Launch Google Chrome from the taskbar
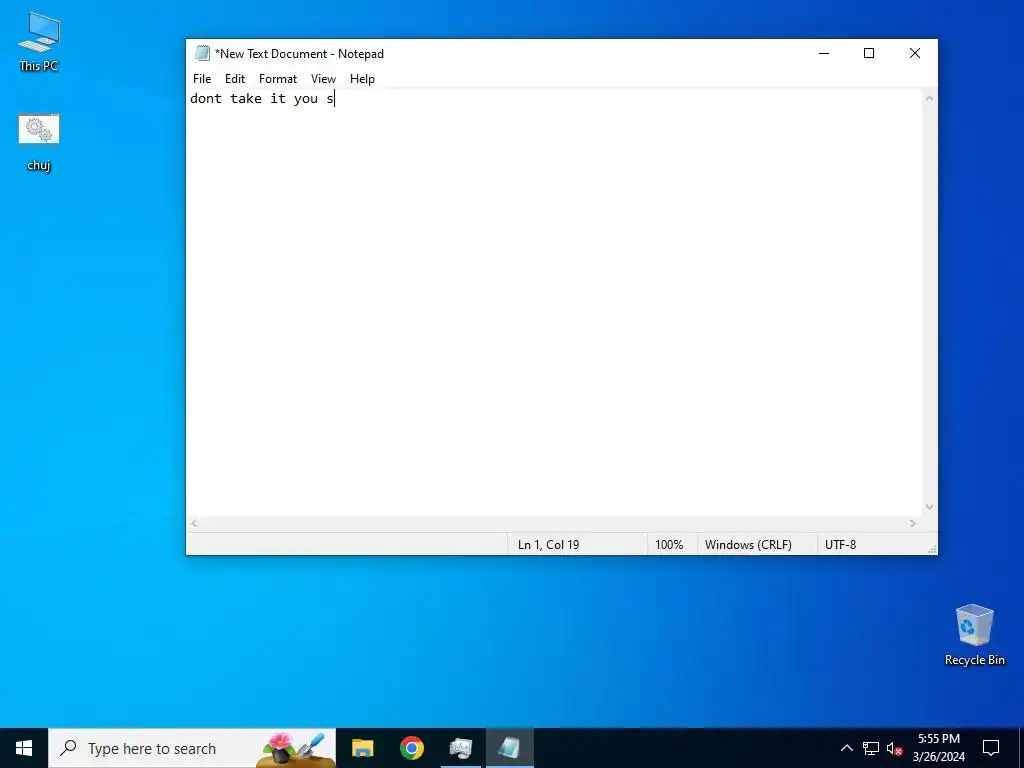This screenshot has height=768, width=1024. [411, 748]
